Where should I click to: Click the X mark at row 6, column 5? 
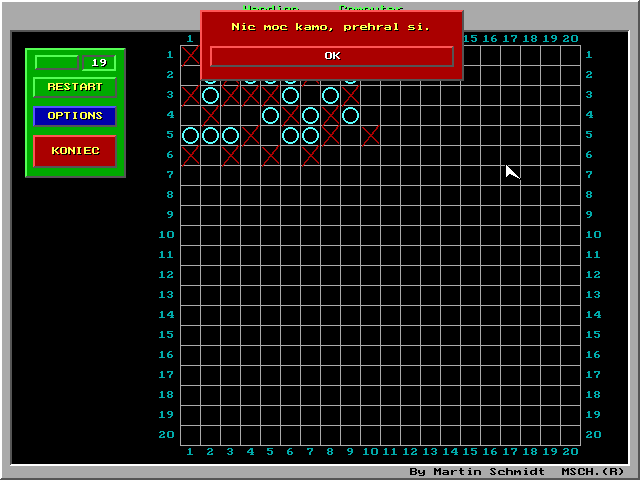270,156
